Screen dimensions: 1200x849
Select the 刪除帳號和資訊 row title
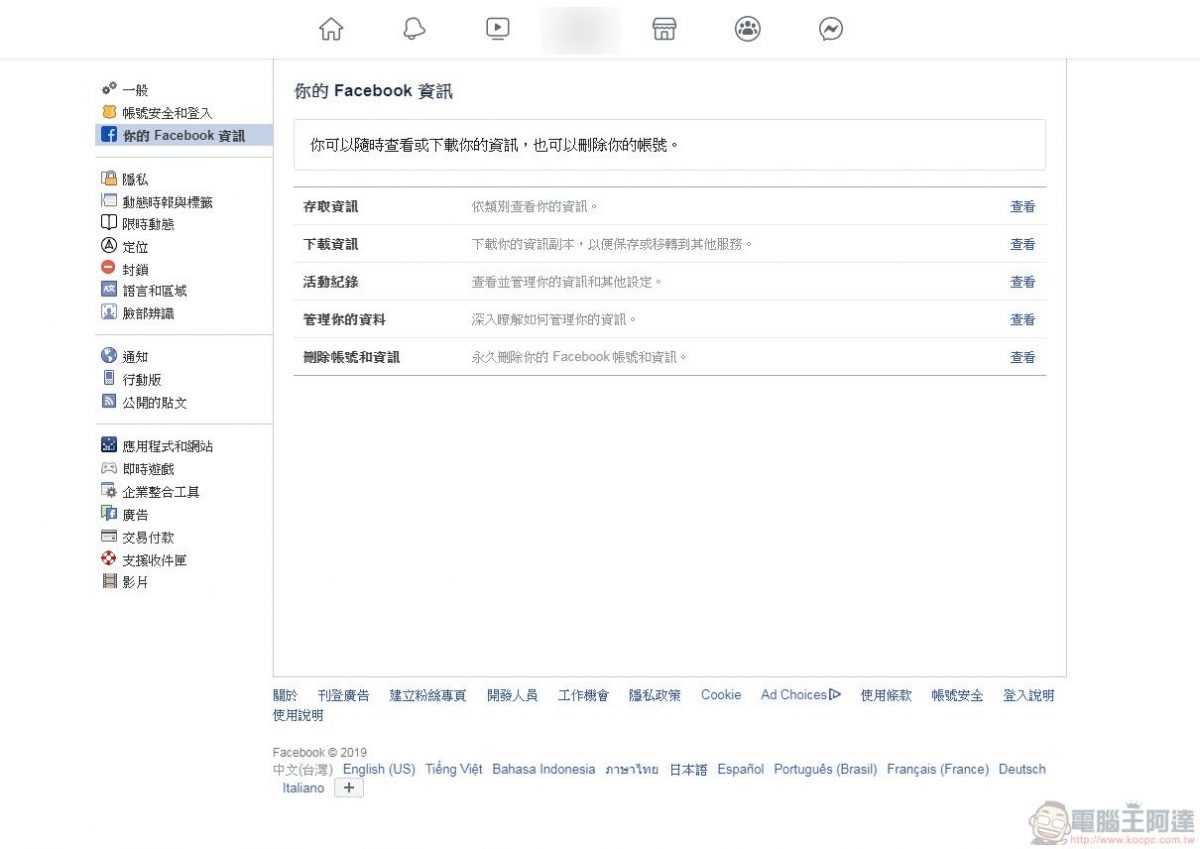[x=352, y=357]
